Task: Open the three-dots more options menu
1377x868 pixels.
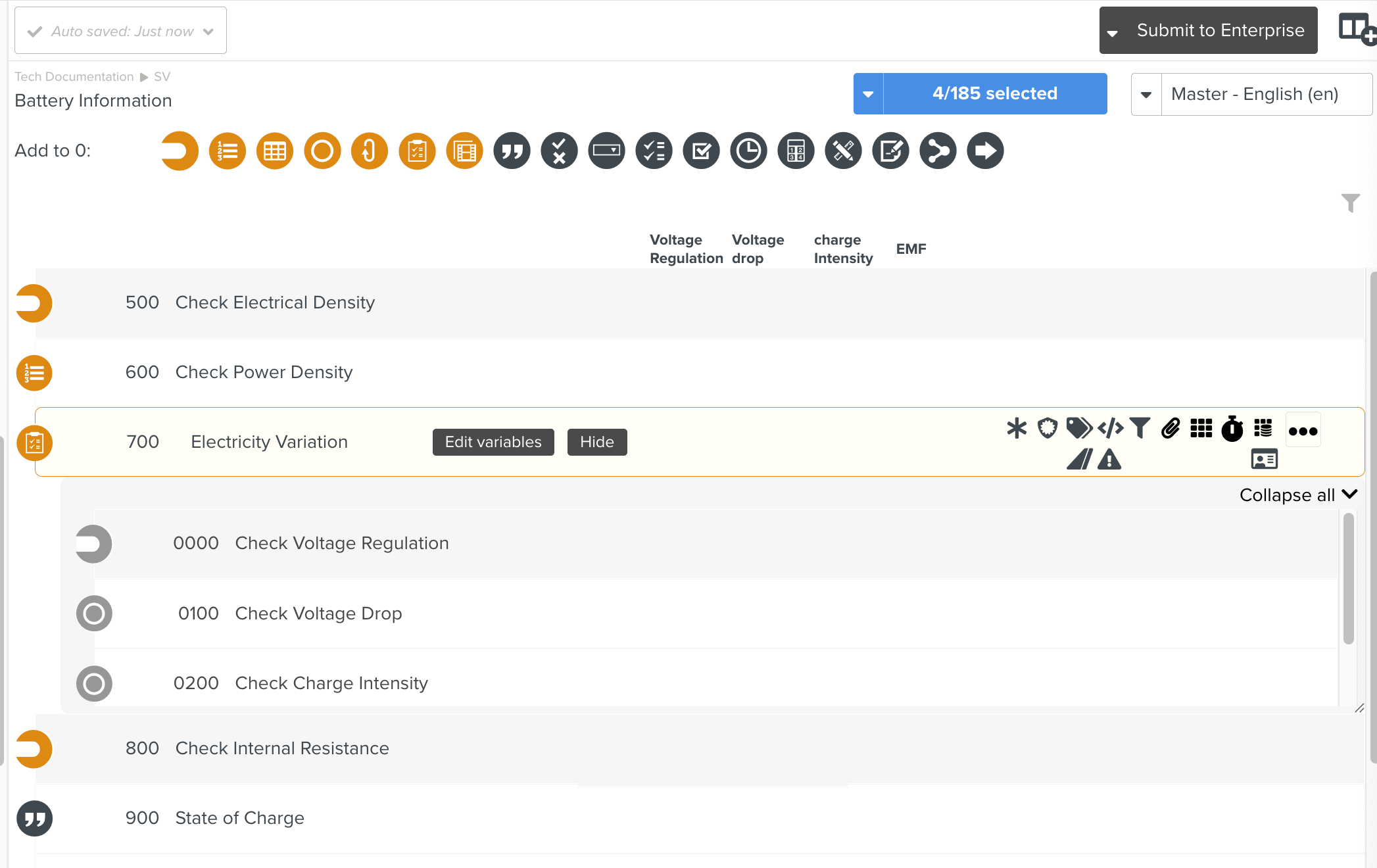Action: (x=1303, y=431)
